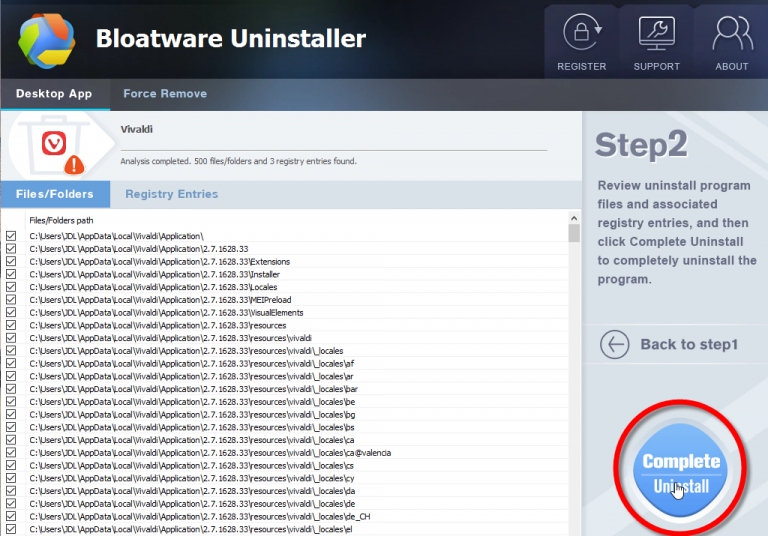The height and width of the screenshot is (536, 768).
Task: Click the Vivaldi program name text
Action: [x=137, y=129]
